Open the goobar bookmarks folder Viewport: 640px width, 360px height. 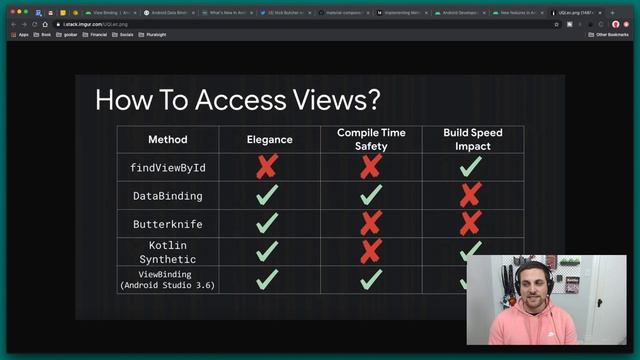(67, 35)
